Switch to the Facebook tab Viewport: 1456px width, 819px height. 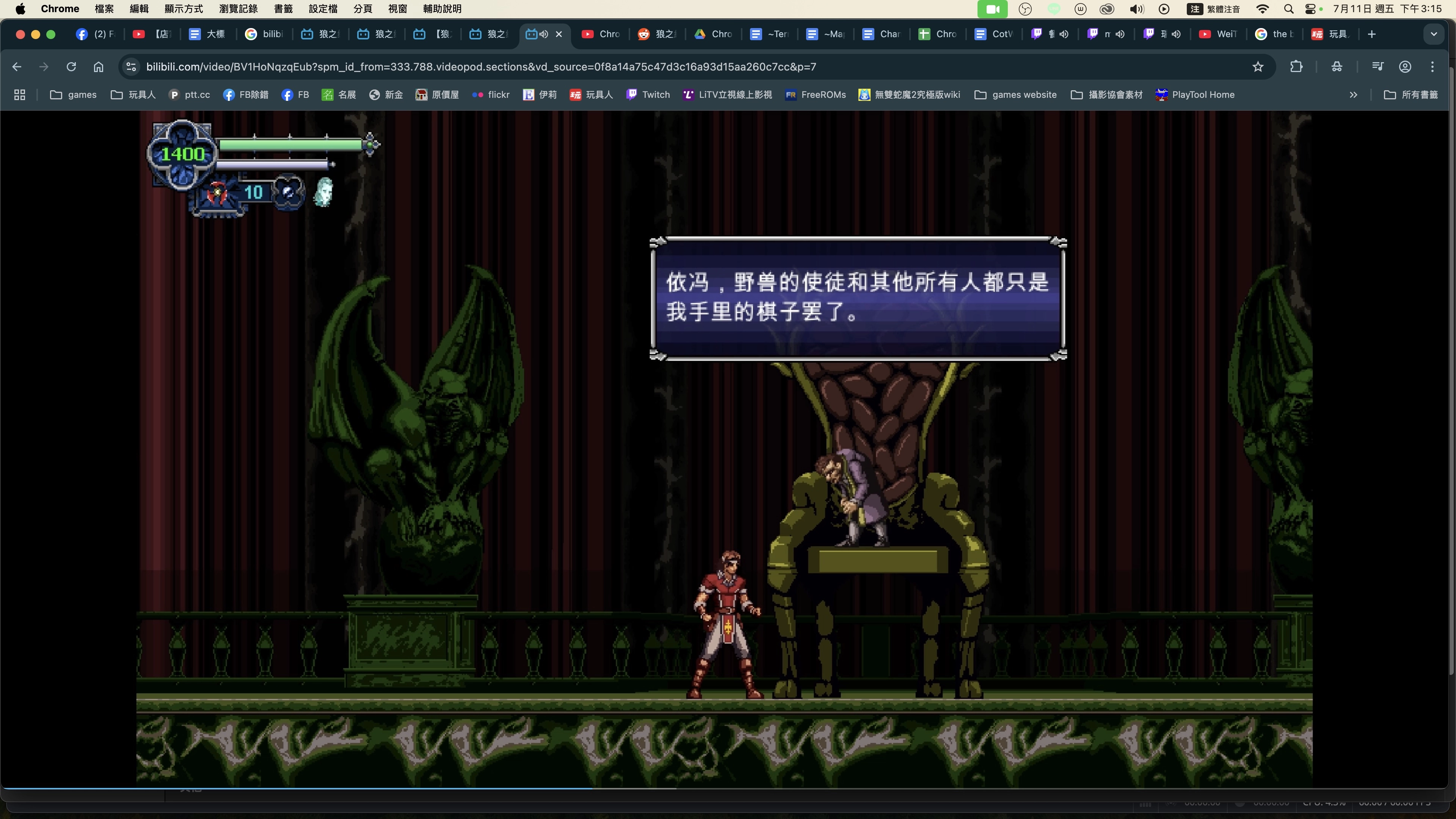(95, 34)
